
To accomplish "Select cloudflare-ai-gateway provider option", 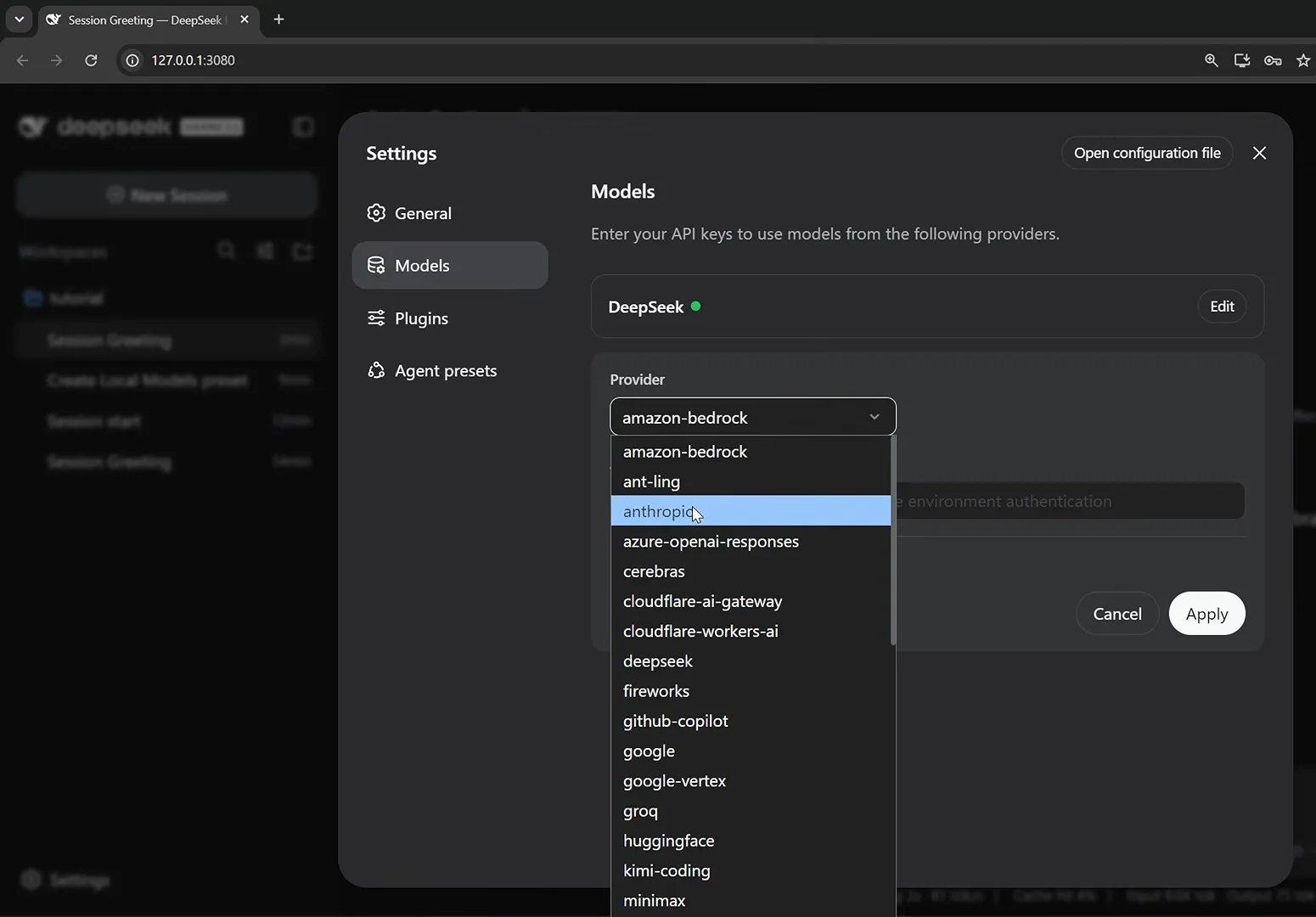I will point(751,601).
